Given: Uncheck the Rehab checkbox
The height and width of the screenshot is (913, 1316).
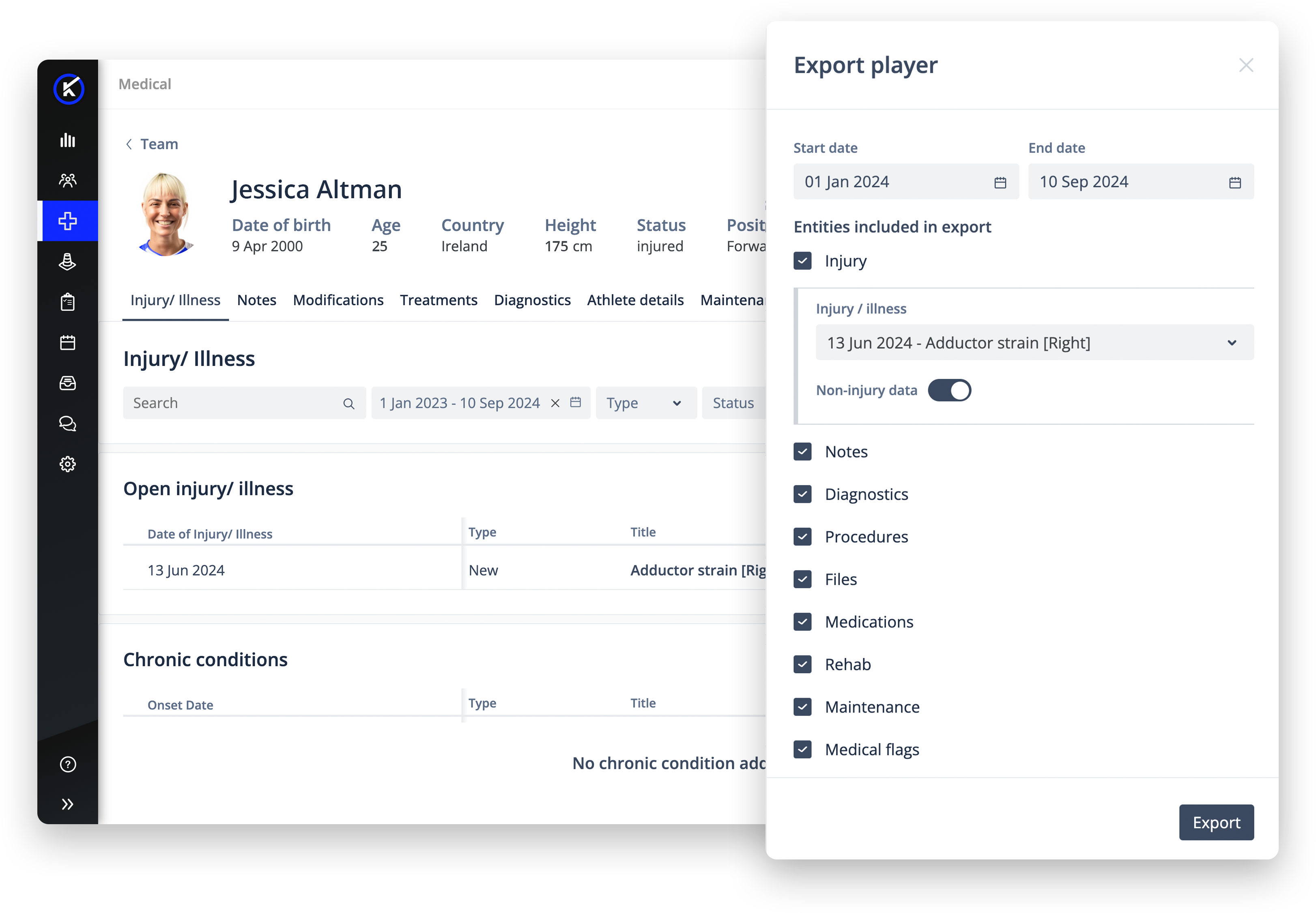Looking at the screenshot, I should 802,664.
